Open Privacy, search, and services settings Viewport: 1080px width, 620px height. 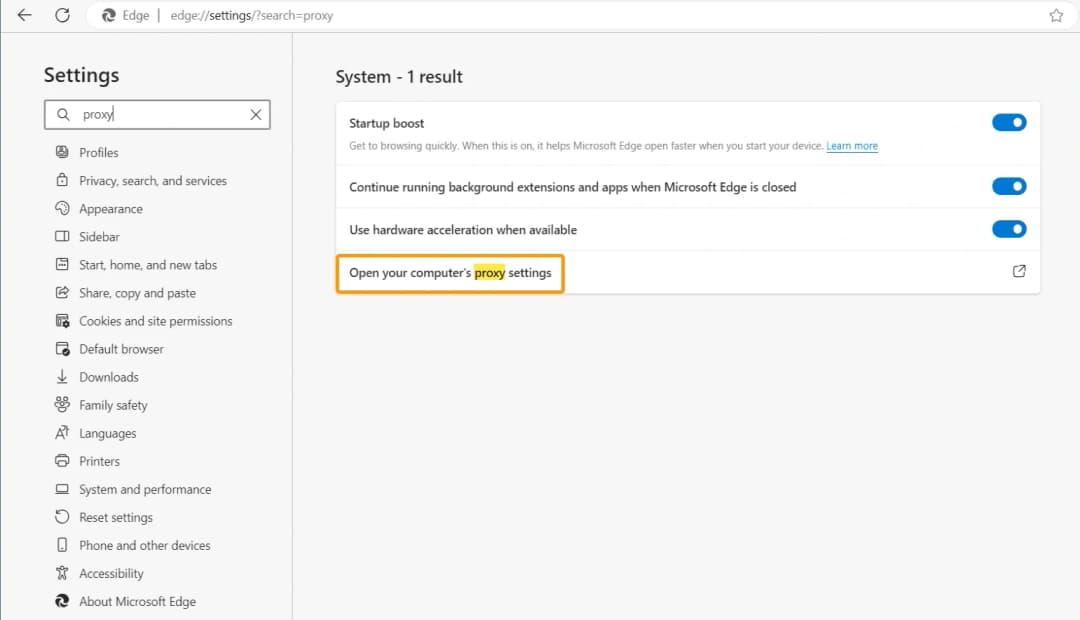point(150,180)
